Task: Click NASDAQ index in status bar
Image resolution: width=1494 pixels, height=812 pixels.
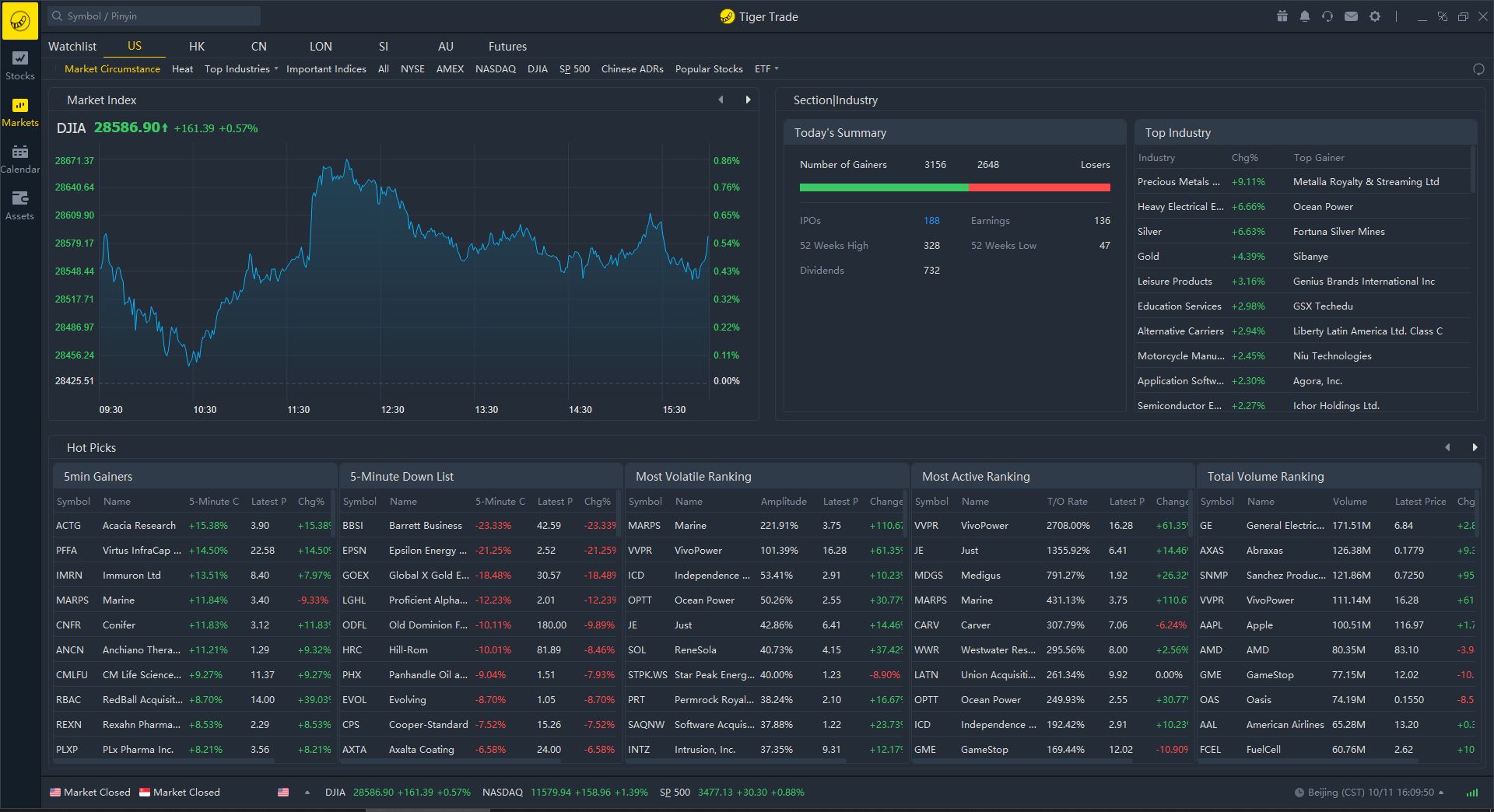Action: [565, 793]
